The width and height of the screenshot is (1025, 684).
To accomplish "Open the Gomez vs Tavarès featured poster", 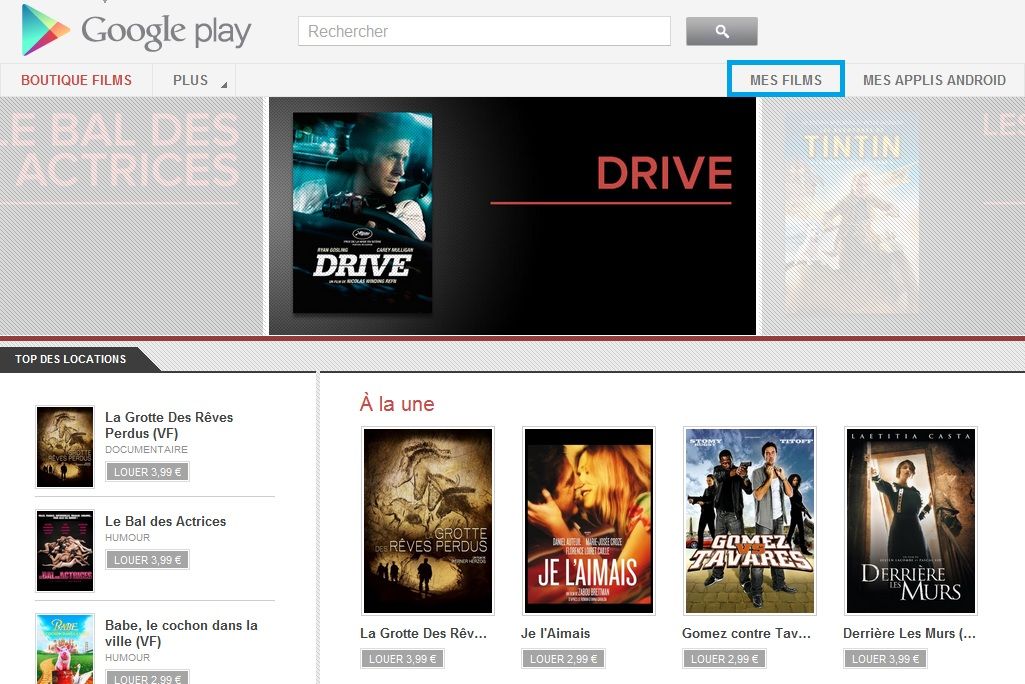I will click(x=750, y=521).
